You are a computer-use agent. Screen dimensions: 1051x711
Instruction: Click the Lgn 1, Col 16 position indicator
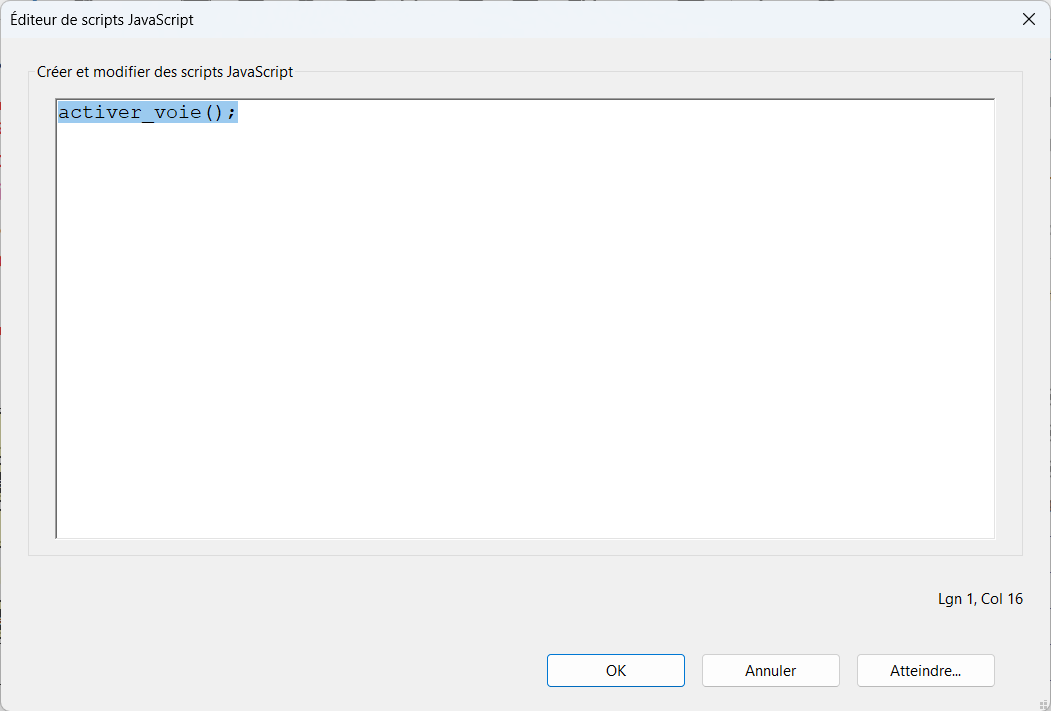[x=980, y=599]
